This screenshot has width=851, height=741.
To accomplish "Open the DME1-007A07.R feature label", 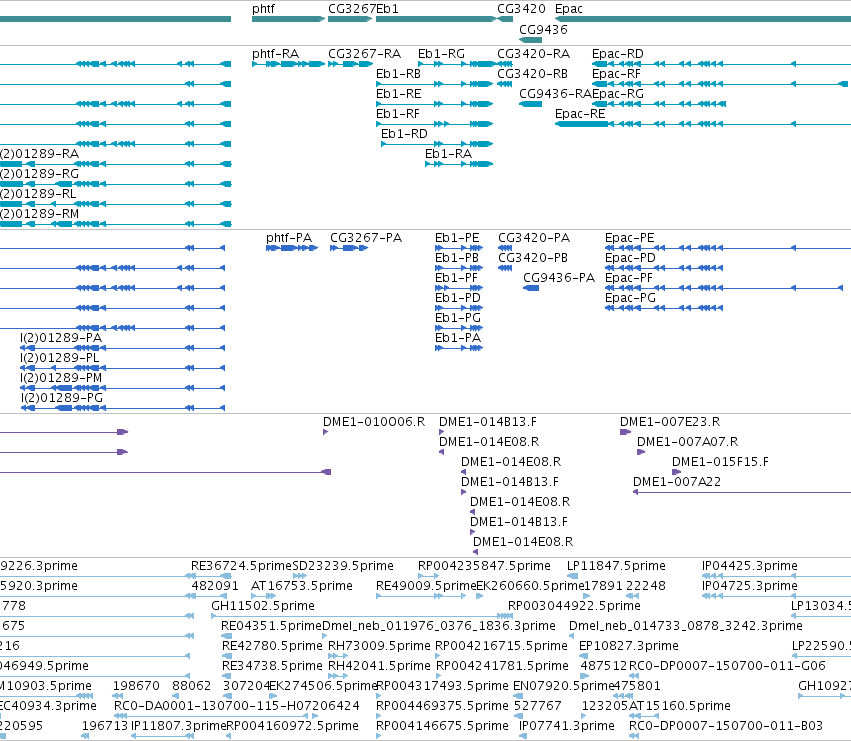I will point(687,442).
